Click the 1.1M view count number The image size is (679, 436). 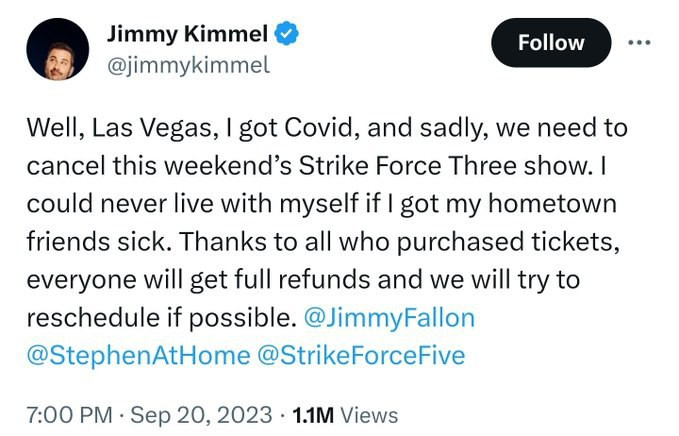tap(310, 414)
